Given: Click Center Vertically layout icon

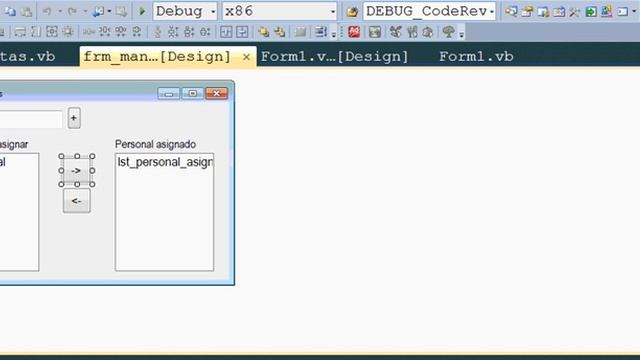Looking at the screenshot, I should tap(242, 32).
